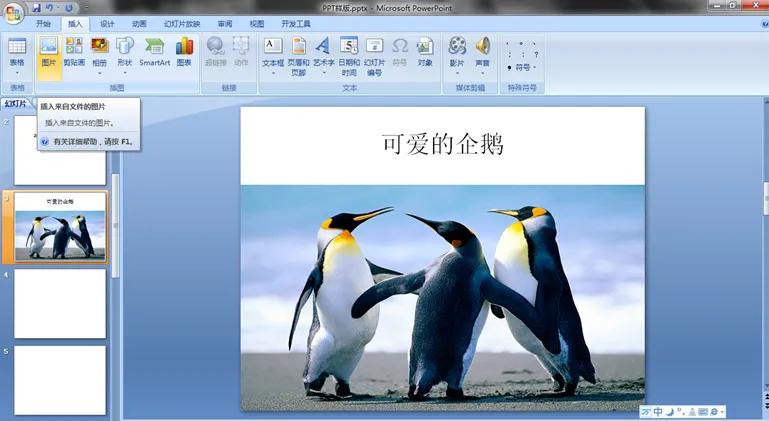Select the penguin slide 3 thumbnail
The height and width of the screenshot is (421, 769).
point(60,227)
